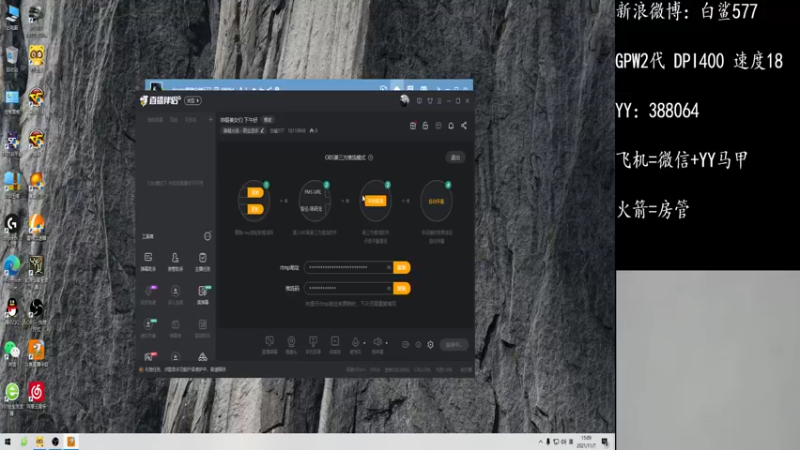Image resolution: width=800 pixels, height=450 pixels.
Task: Add screen capture source
Action: point(269,344)
